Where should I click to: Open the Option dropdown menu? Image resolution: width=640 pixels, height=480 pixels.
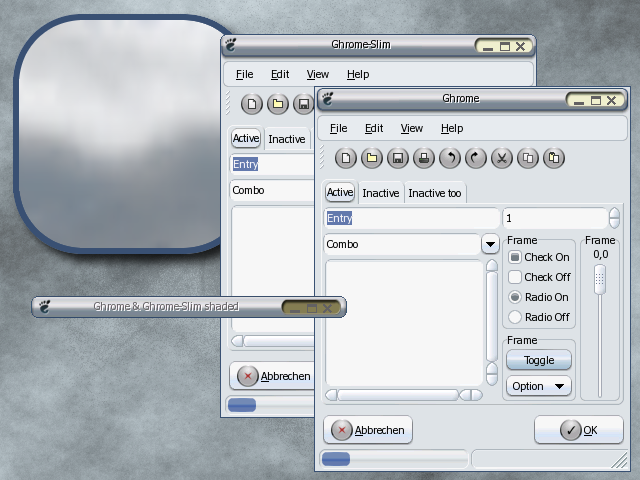(539, 386)
